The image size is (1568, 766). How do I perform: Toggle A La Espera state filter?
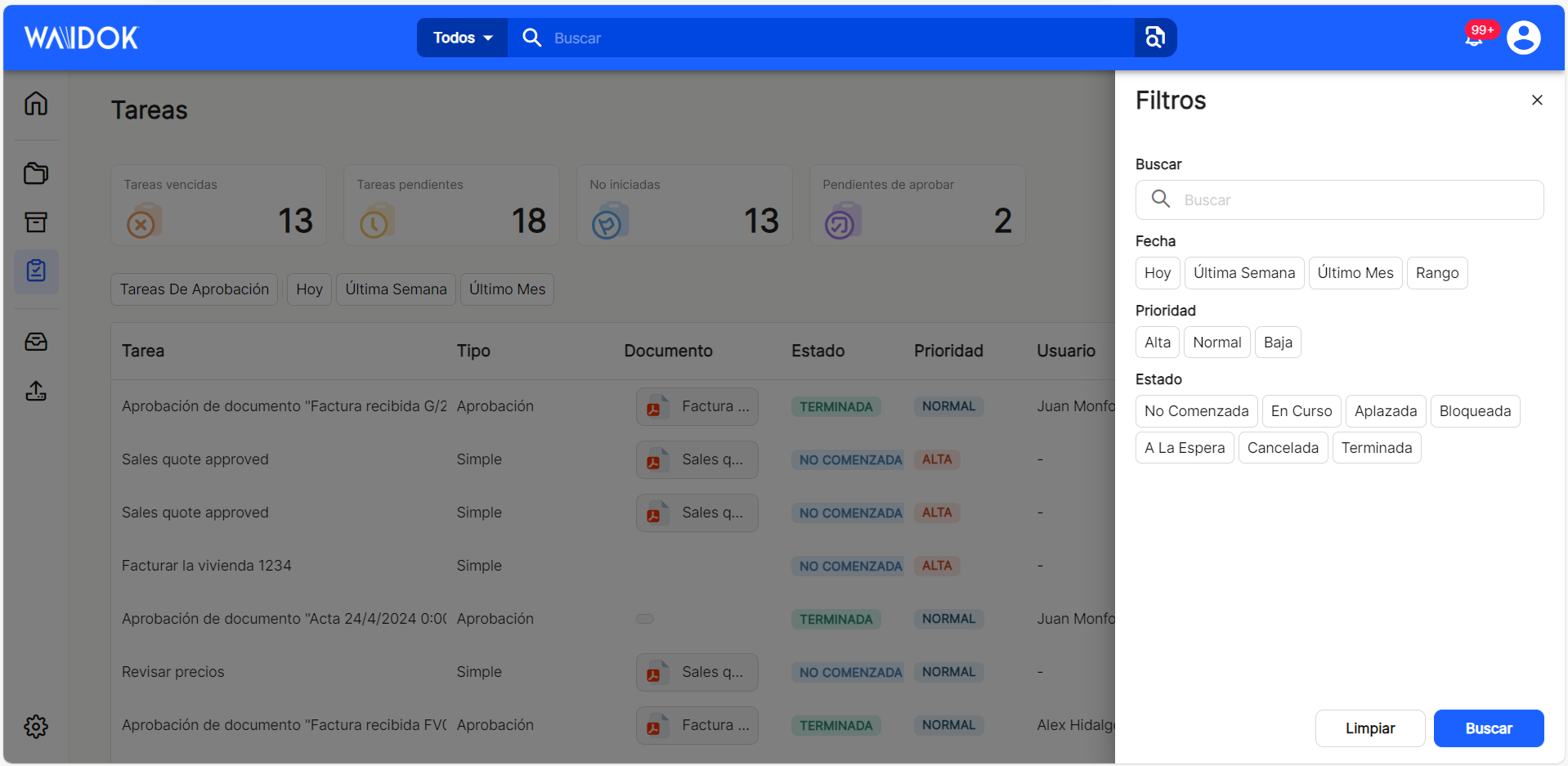pos(1184,448)
